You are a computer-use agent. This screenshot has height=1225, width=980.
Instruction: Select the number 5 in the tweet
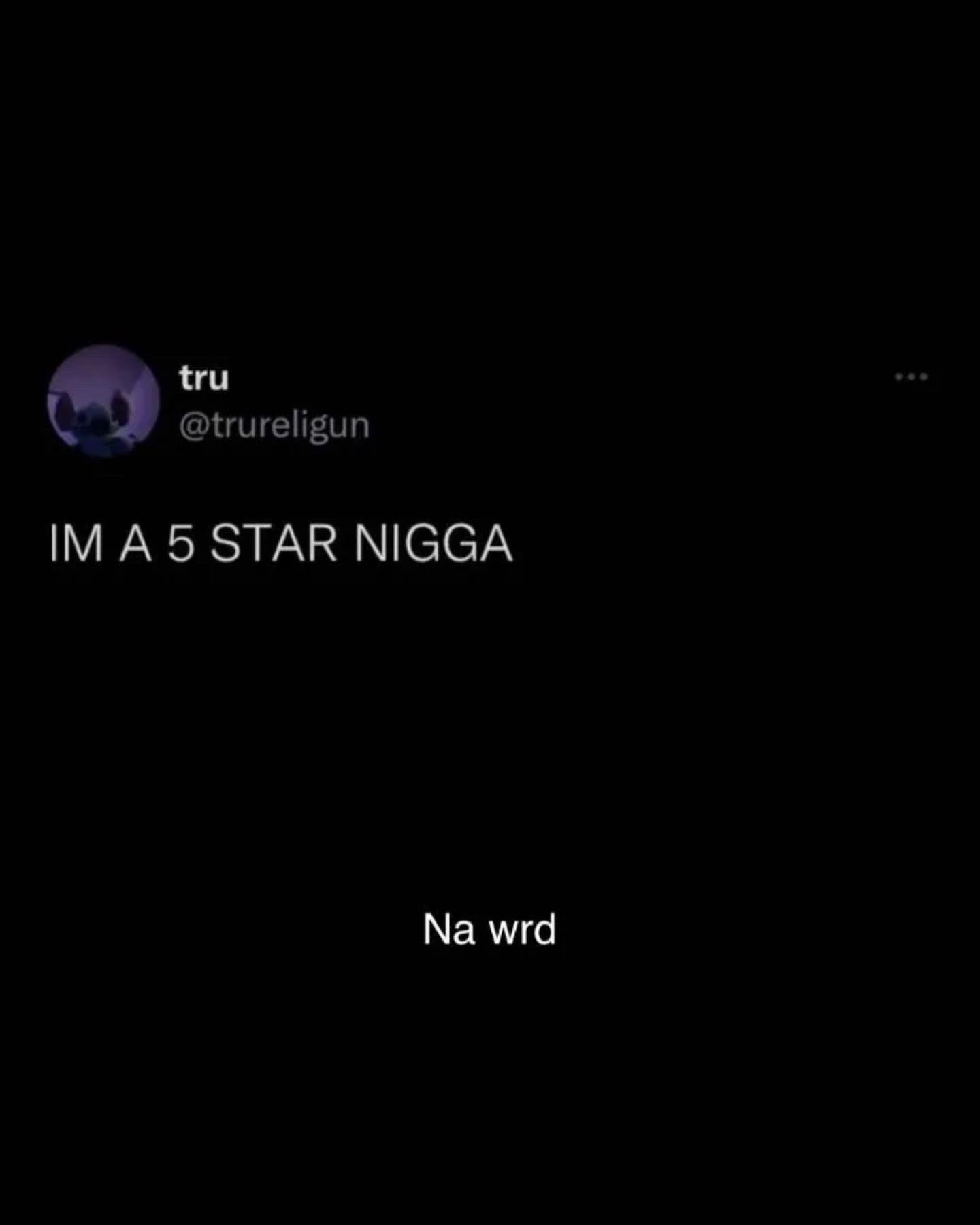(181, 544)
